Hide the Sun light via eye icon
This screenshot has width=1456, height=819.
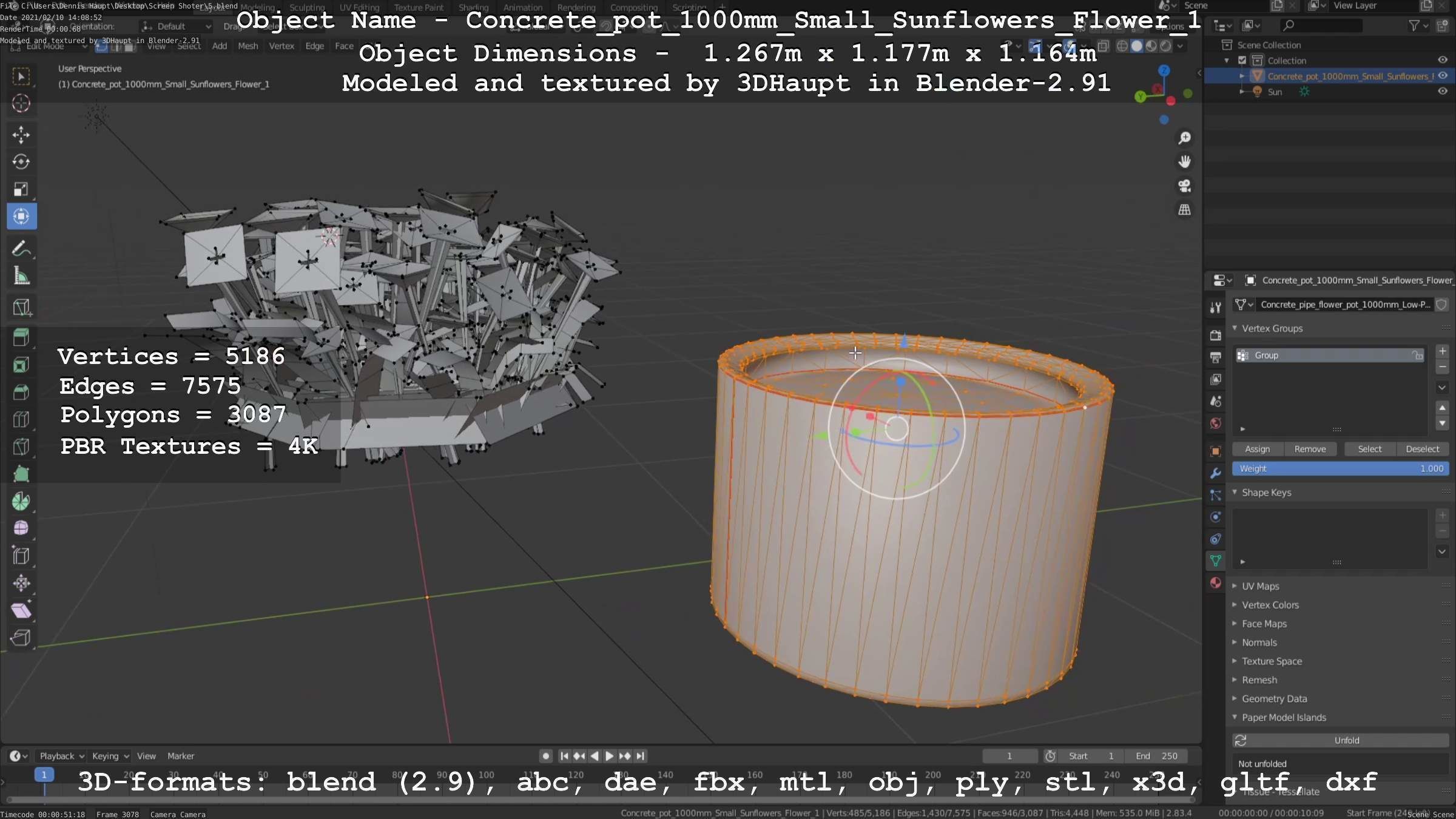pyautogui.click(x=1443, y=92)
